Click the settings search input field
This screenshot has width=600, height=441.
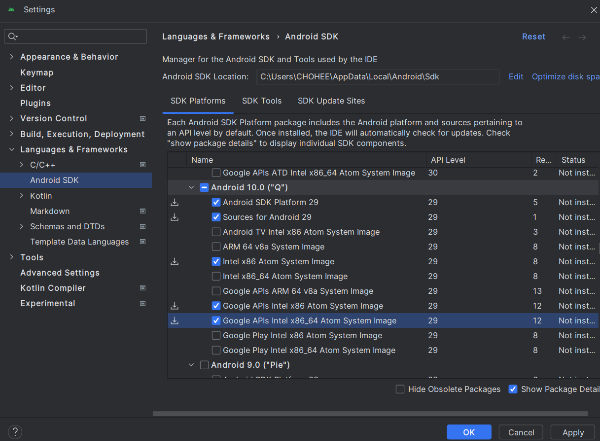tap(75, 36)
